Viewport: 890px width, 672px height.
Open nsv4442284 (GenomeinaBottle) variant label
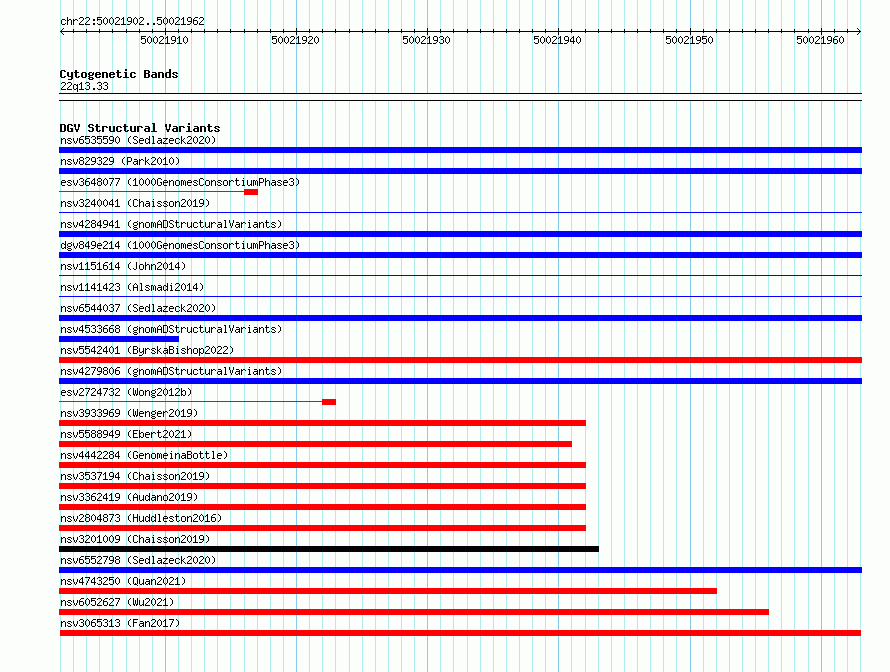pos(144,455)
